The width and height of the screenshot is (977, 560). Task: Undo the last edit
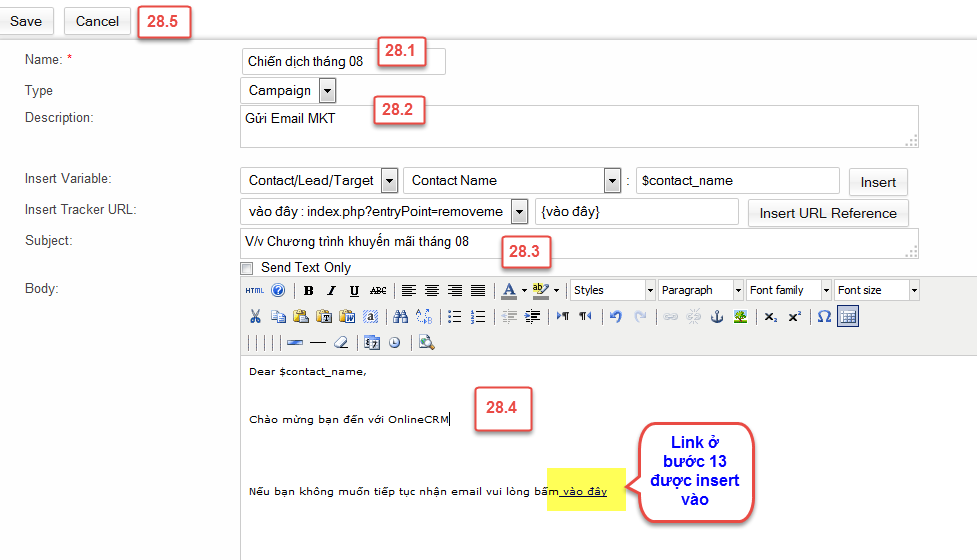pos(616,316)
